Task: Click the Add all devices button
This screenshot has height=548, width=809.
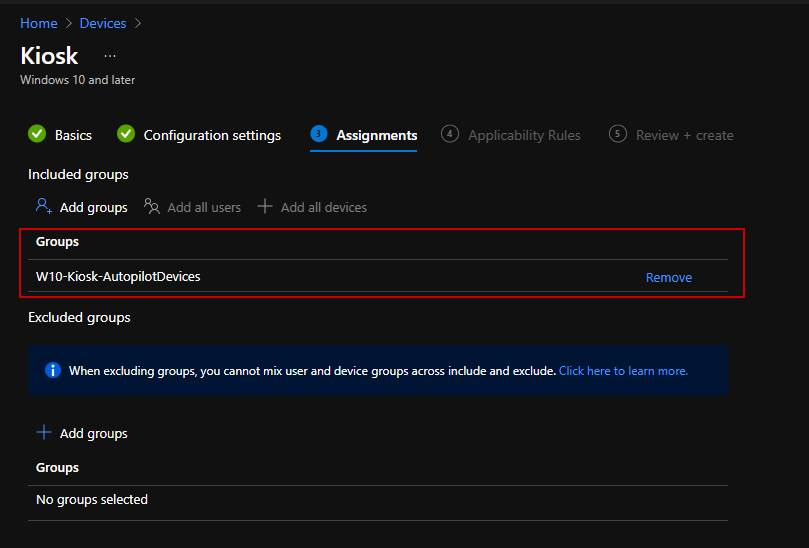Action: click(x=312, y=207)
